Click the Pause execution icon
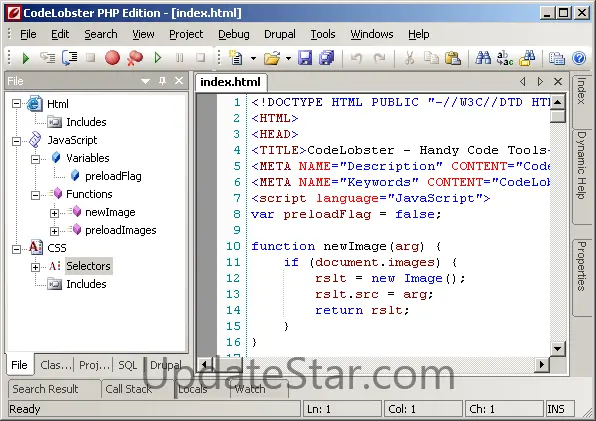This screenshot has width=596, height=421. click(x=179, y=58)
